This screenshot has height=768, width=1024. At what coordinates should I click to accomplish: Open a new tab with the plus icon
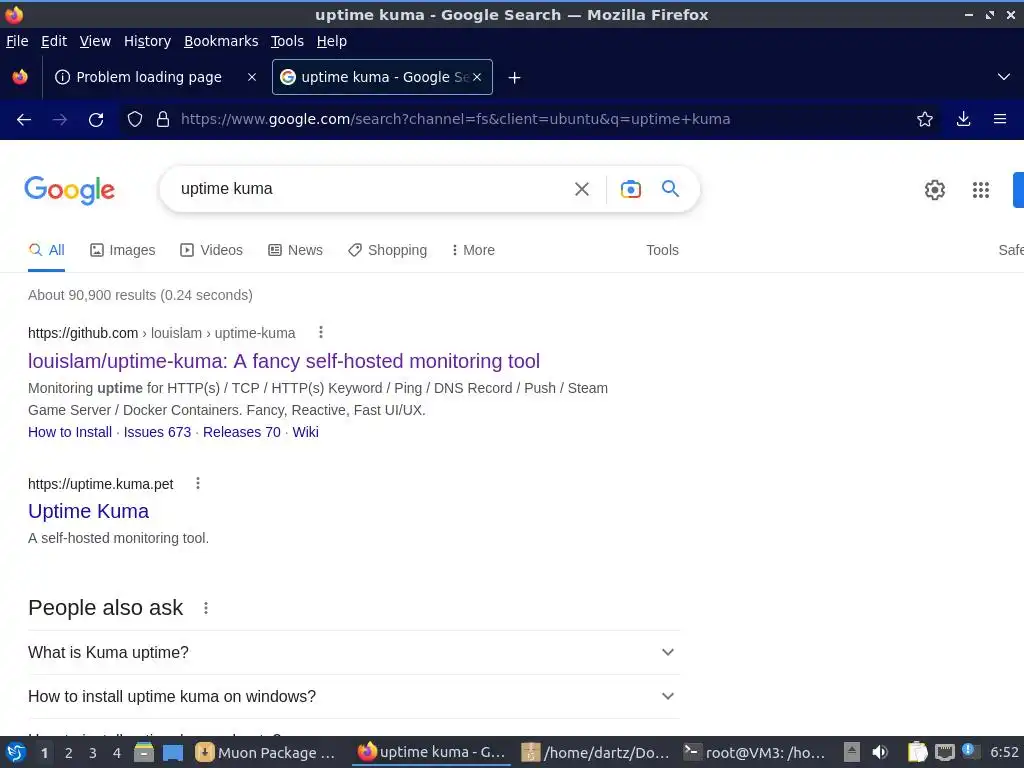[515, 78]
